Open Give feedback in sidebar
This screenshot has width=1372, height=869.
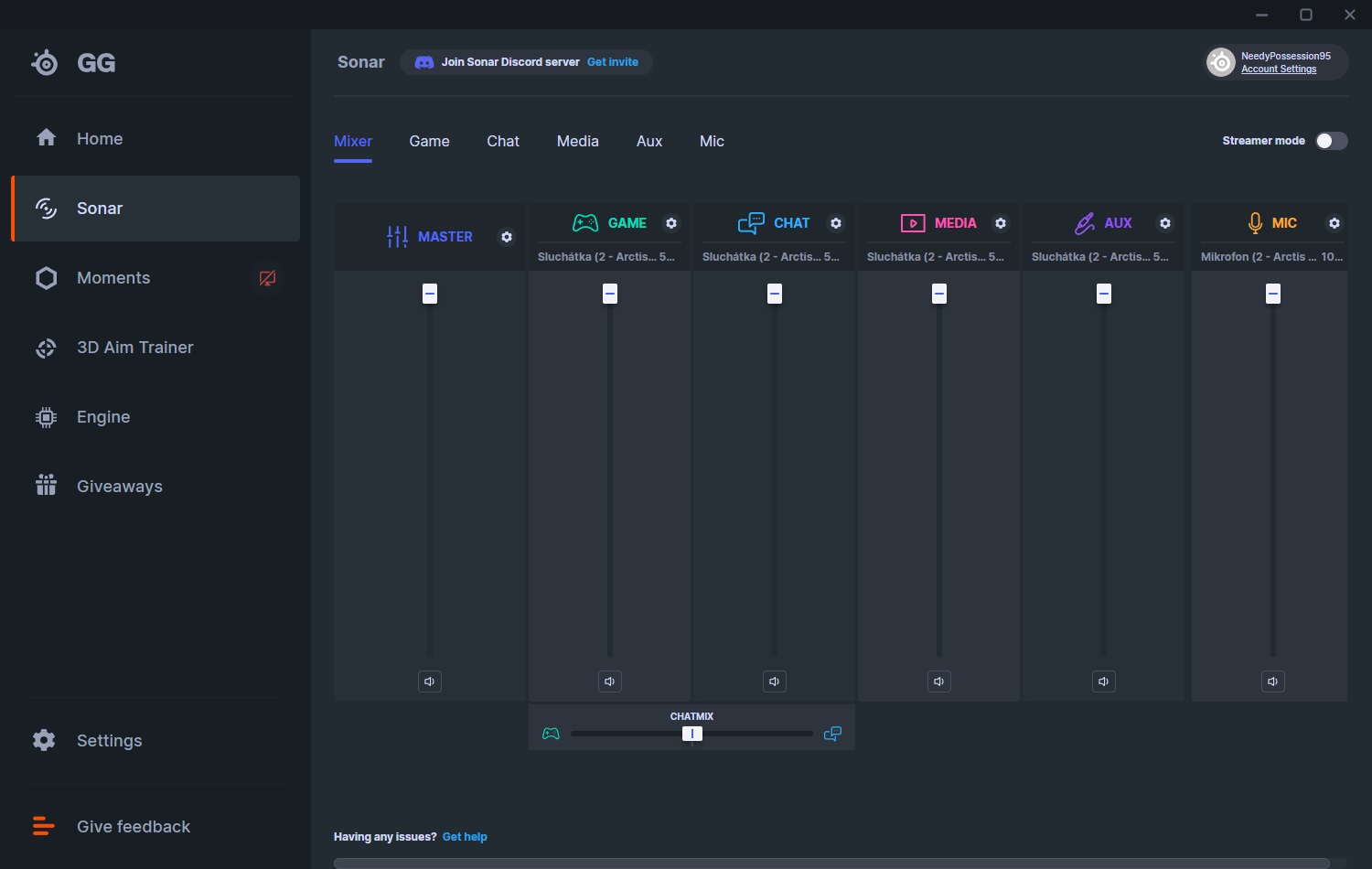click(155, 826)
